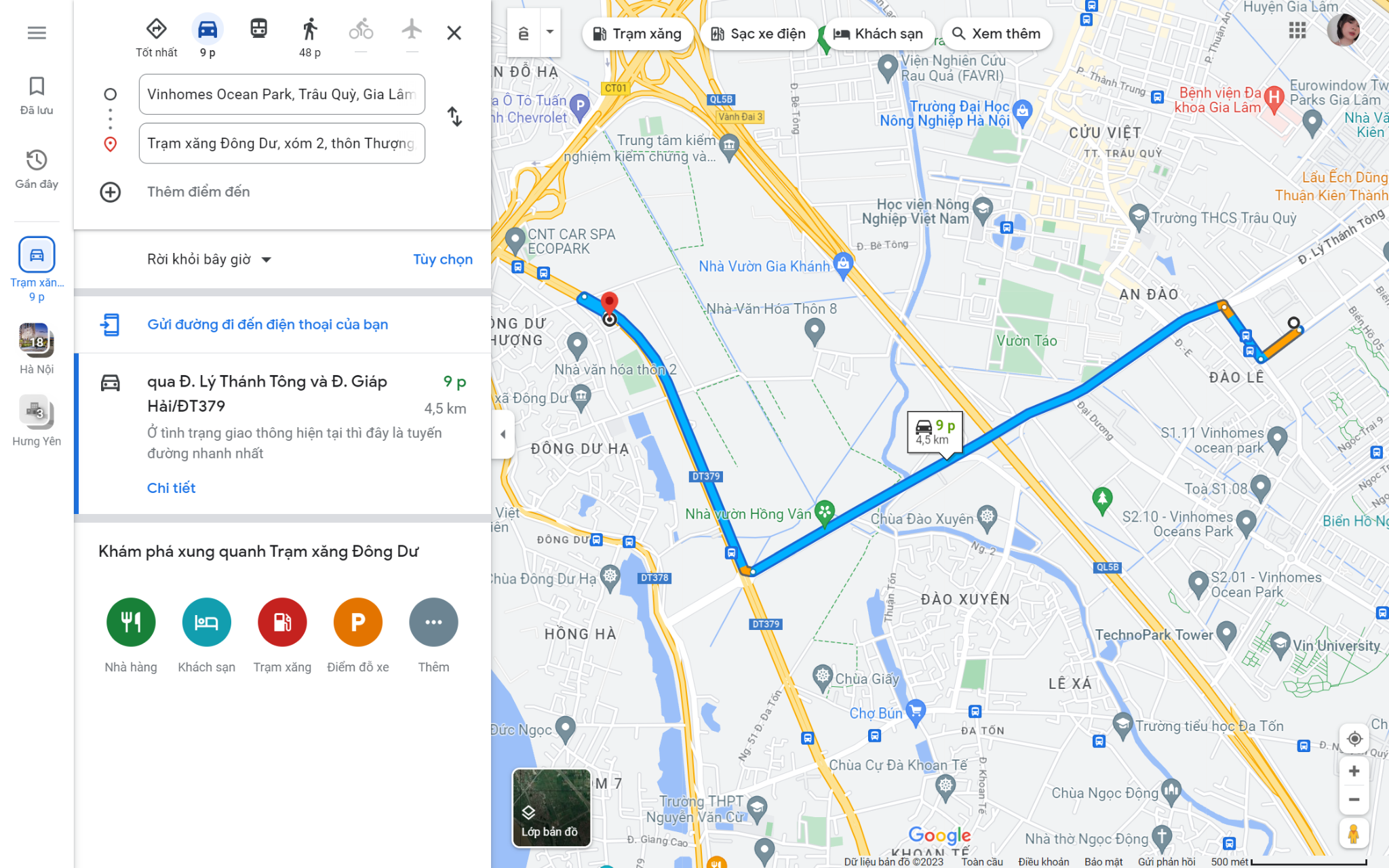Add a destination with plus icon
This screenshot has width=1389, height=868.
tap(111, 192)
